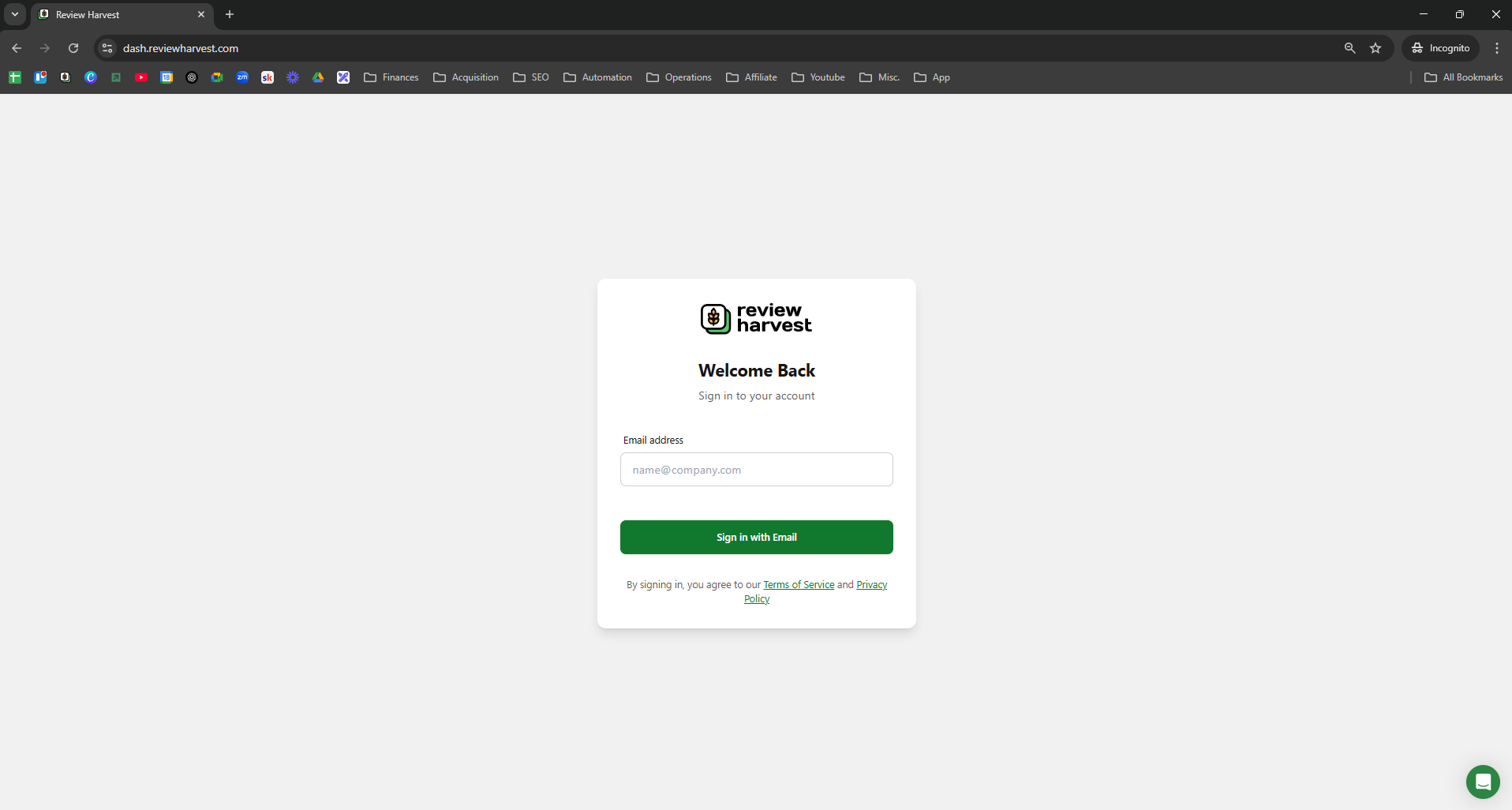The image size is (1512, 810).
Task: Open the Google Sheets bookmark icon
Action: 15,77
